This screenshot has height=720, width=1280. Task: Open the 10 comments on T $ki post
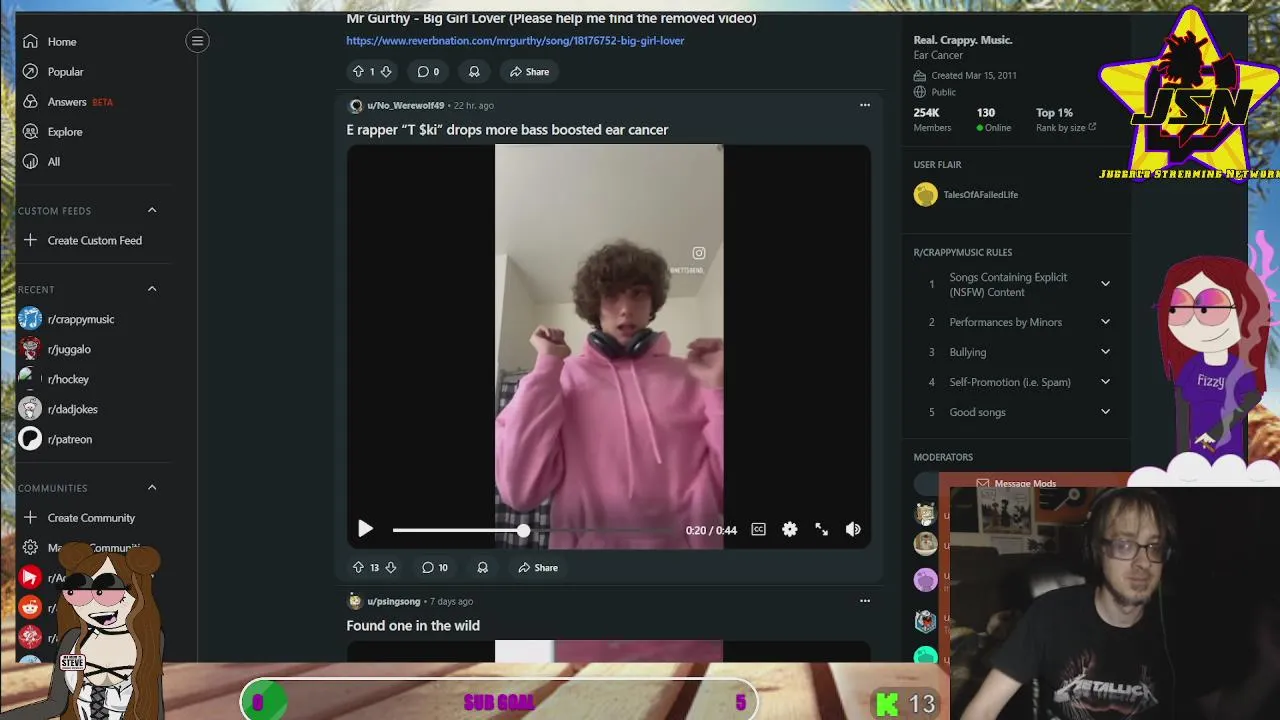pos(434,567)
